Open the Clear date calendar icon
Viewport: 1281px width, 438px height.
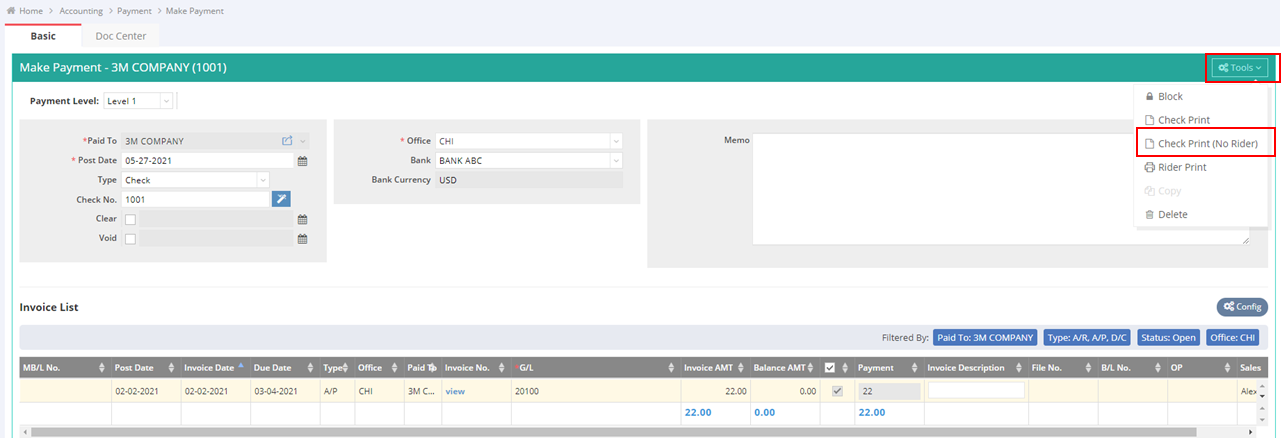coord(302,219)
